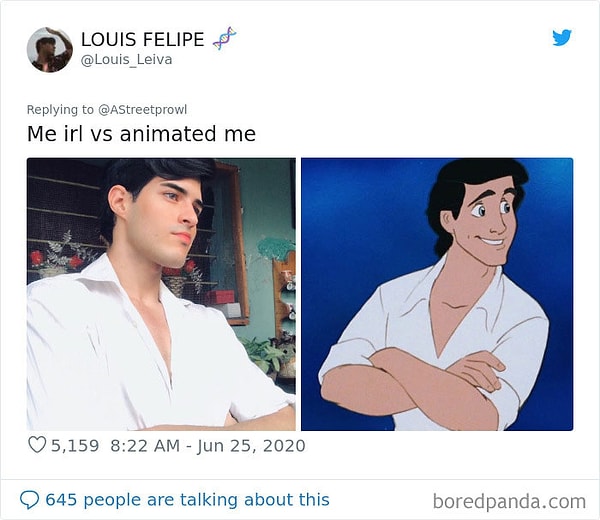This screenshot has height=520, width=600.
Task: Open Louis Felipe's profile avatar picture
Action: (49, 49)
